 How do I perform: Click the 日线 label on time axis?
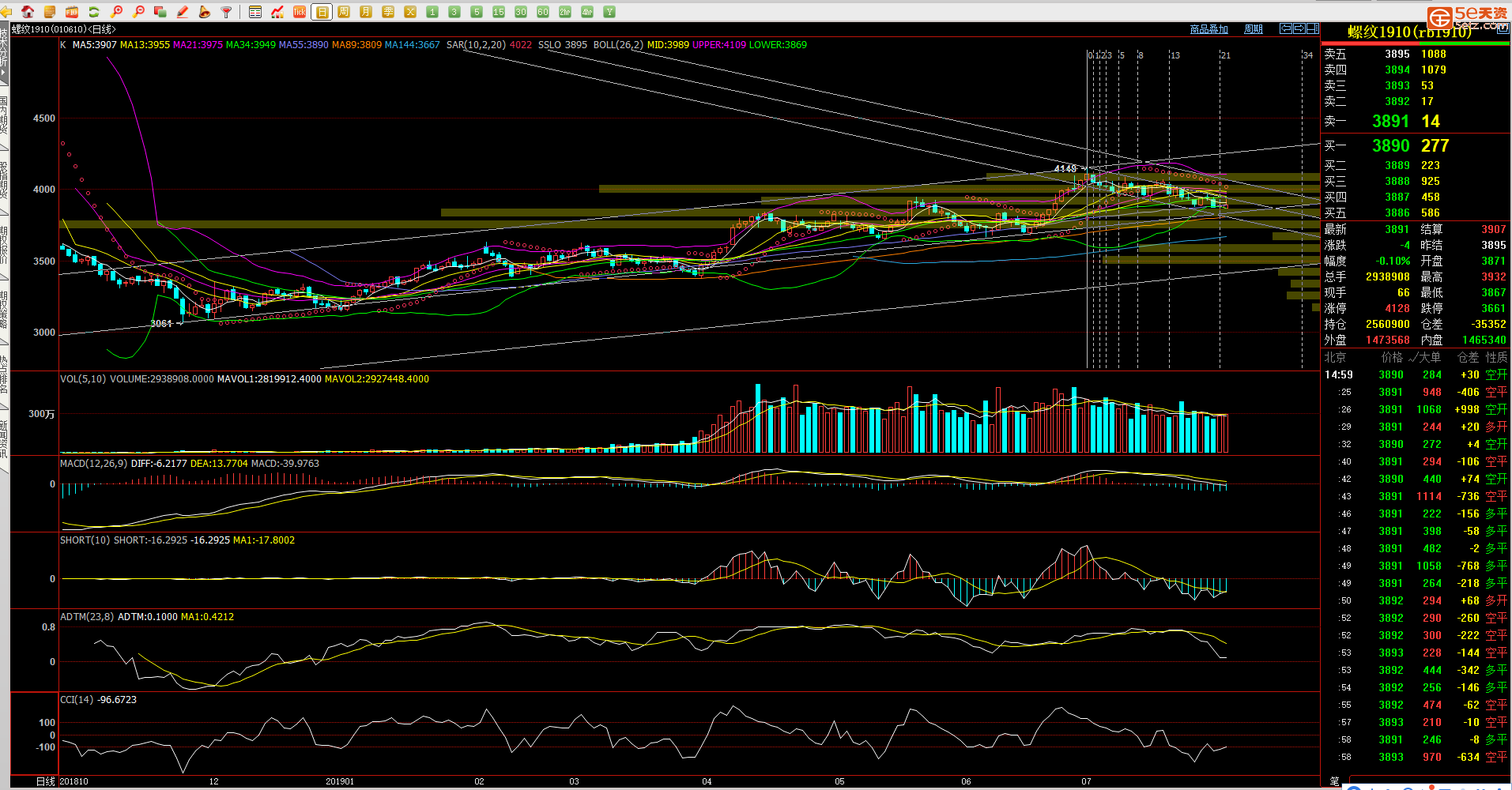46,781
